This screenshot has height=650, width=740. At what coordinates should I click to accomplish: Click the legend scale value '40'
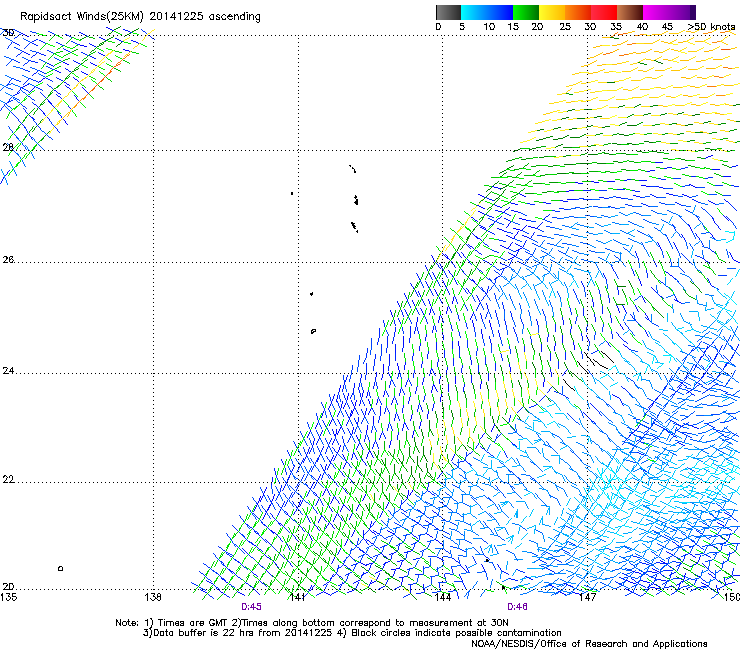pos(642,27)
